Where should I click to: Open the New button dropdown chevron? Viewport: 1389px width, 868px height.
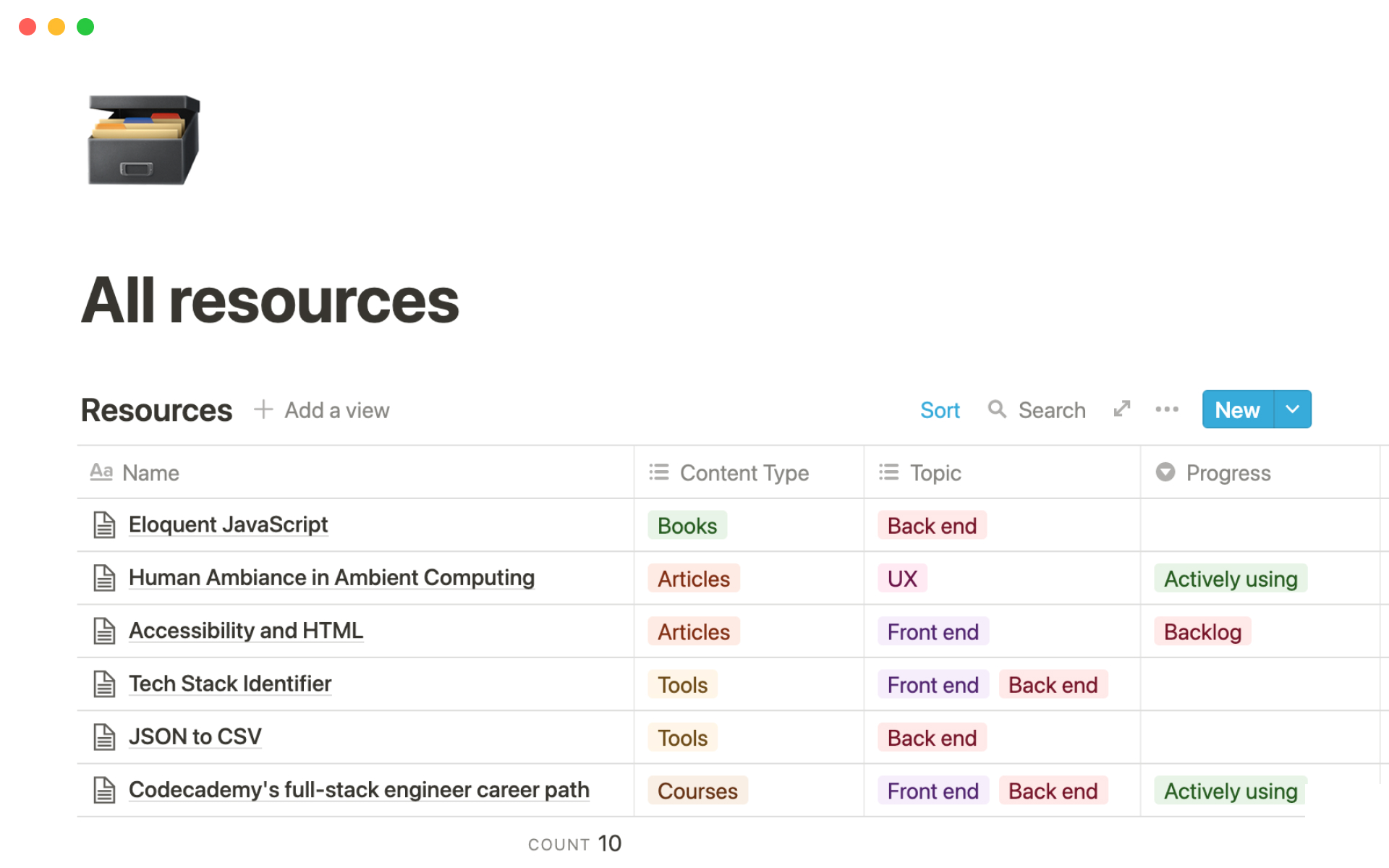(x=1293, y=409)
